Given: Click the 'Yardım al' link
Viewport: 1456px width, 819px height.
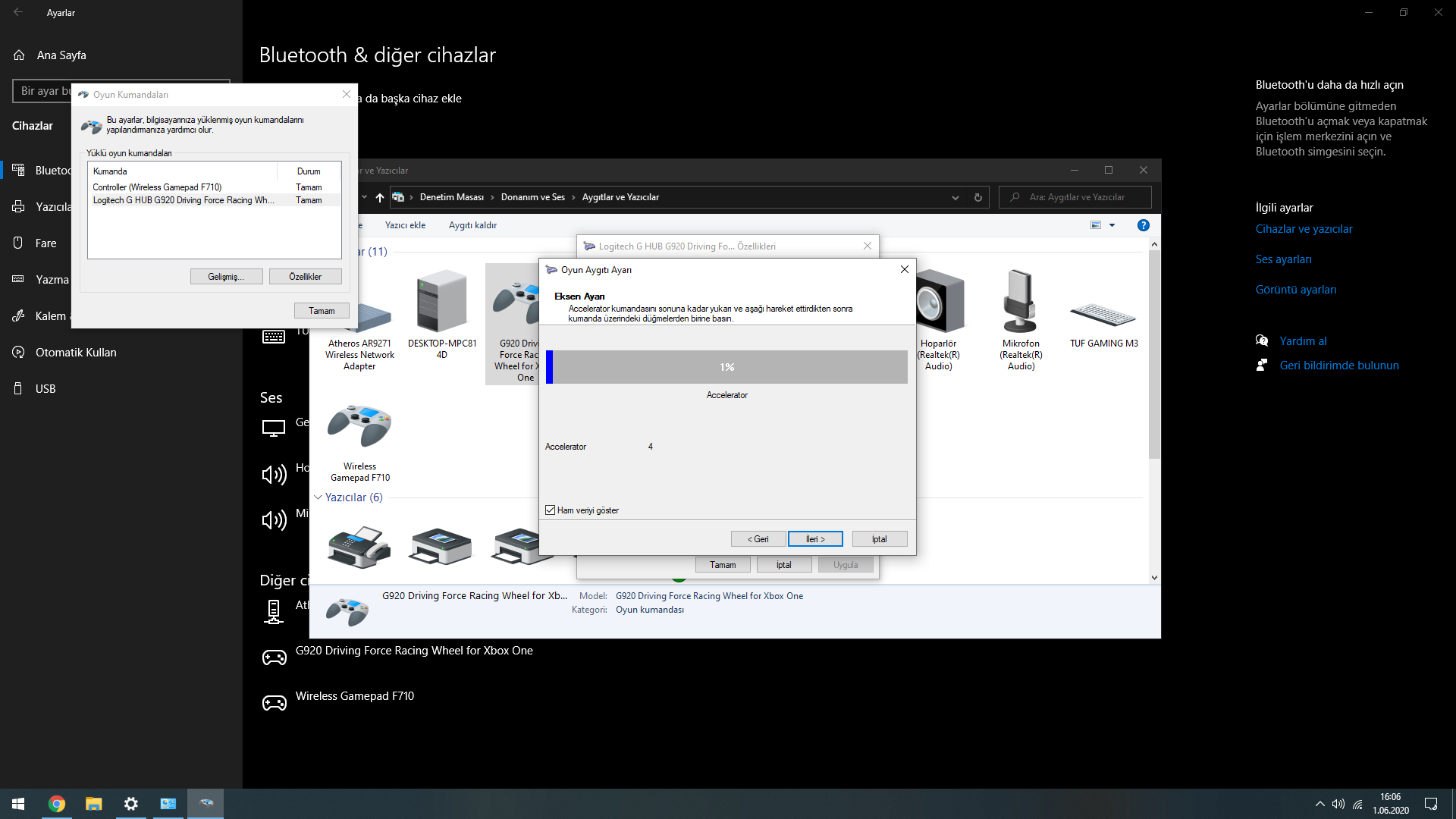Looking at the screenshot, I should (1303, 341).
